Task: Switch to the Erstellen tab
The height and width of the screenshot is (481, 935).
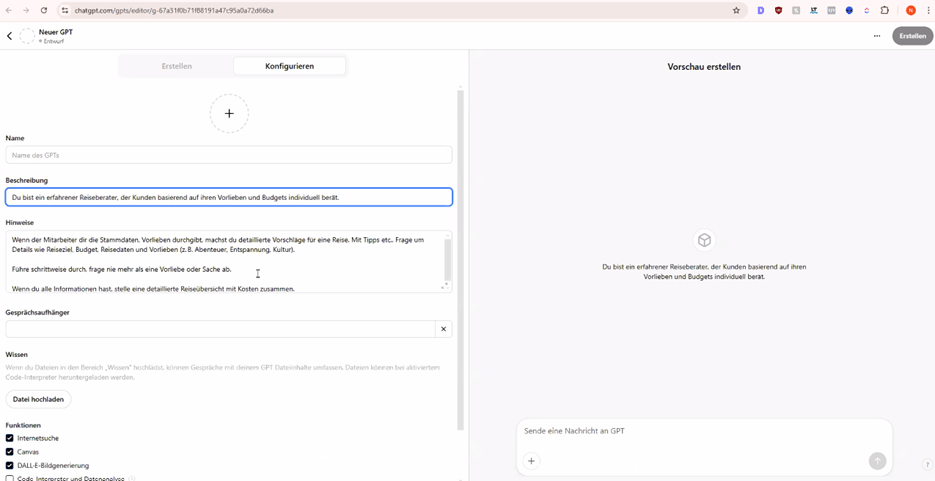Action: [x=177, y=66]
